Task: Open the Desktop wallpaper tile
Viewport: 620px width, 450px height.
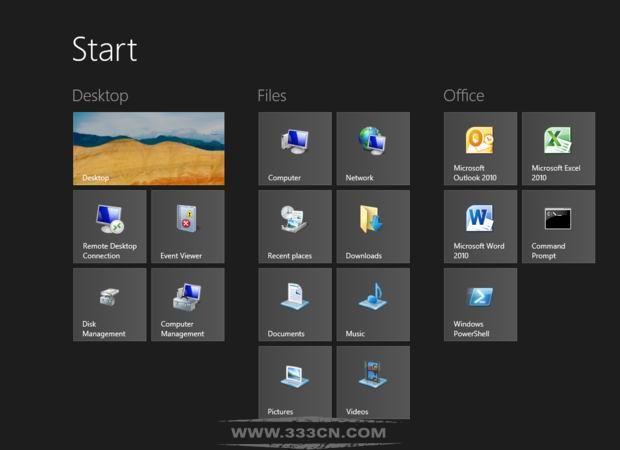Action: pos(149,149)
